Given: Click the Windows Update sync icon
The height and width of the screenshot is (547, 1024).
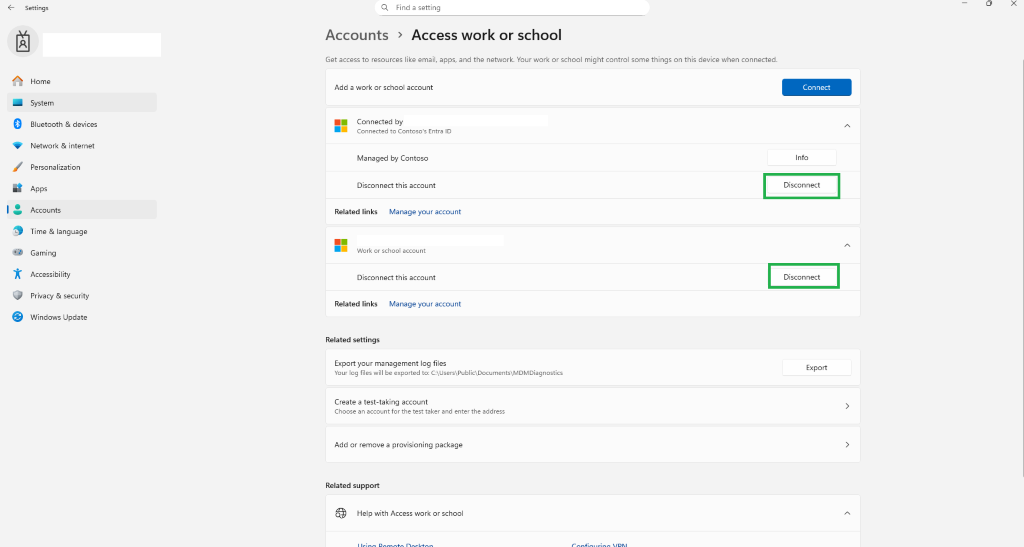Looking at the screenshot, I should 18,317.
